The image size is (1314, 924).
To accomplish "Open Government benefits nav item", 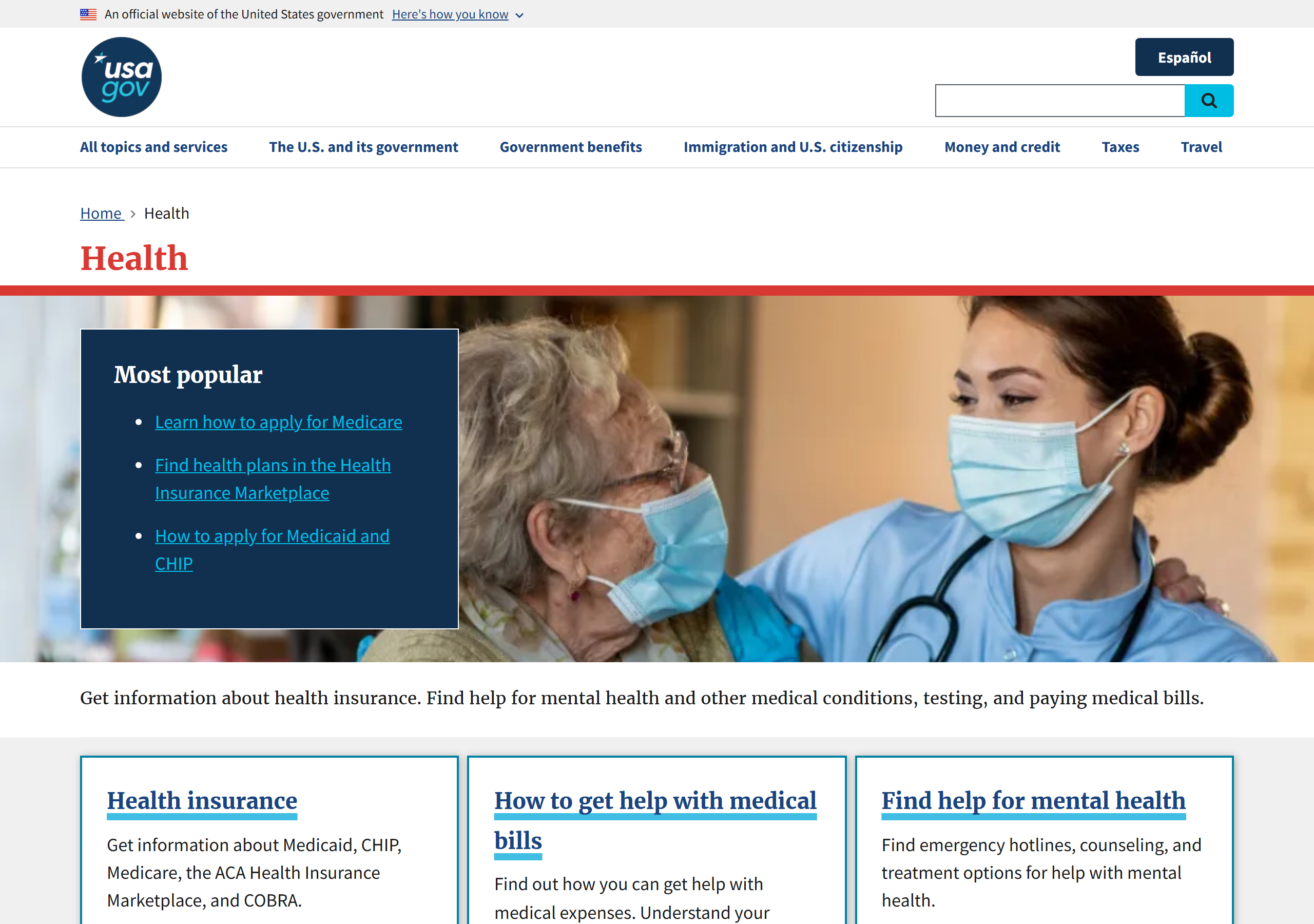I will (571, 147).
